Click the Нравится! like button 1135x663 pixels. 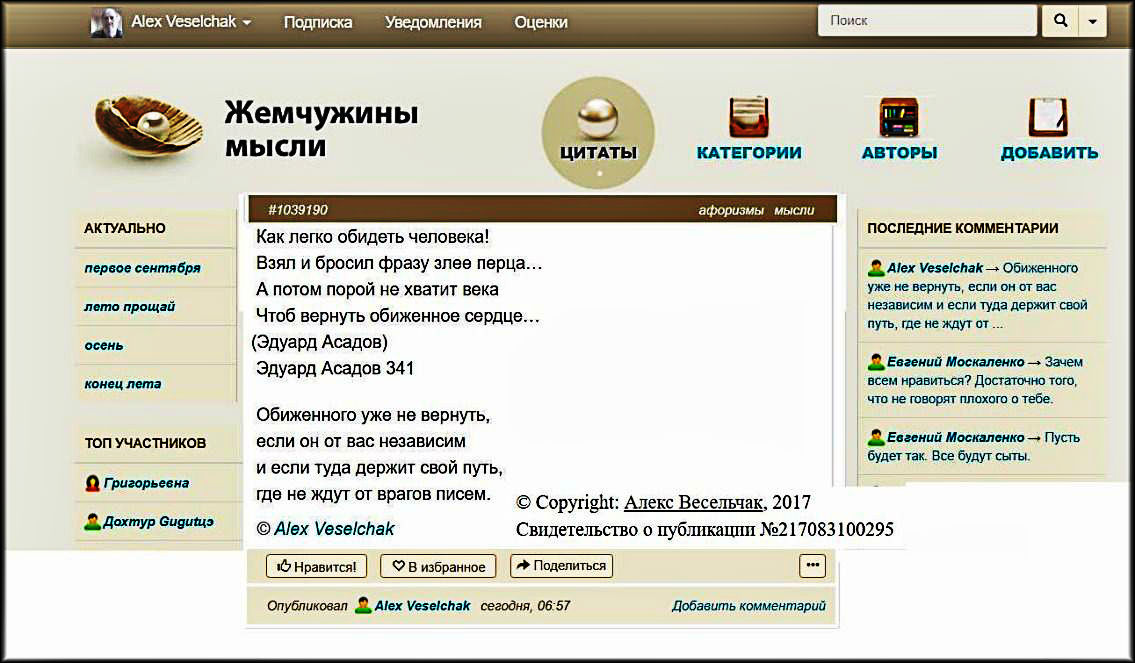click(316, 566)
